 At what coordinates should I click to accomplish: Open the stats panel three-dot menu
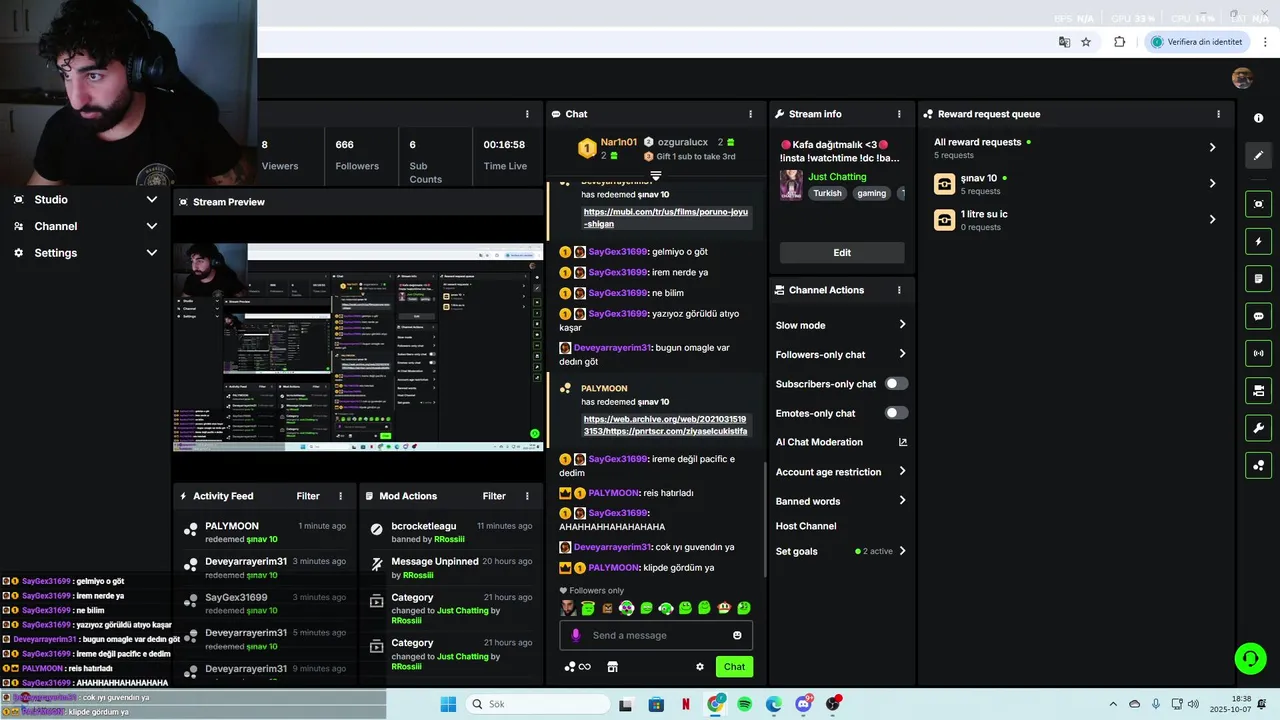coord(527,114)
